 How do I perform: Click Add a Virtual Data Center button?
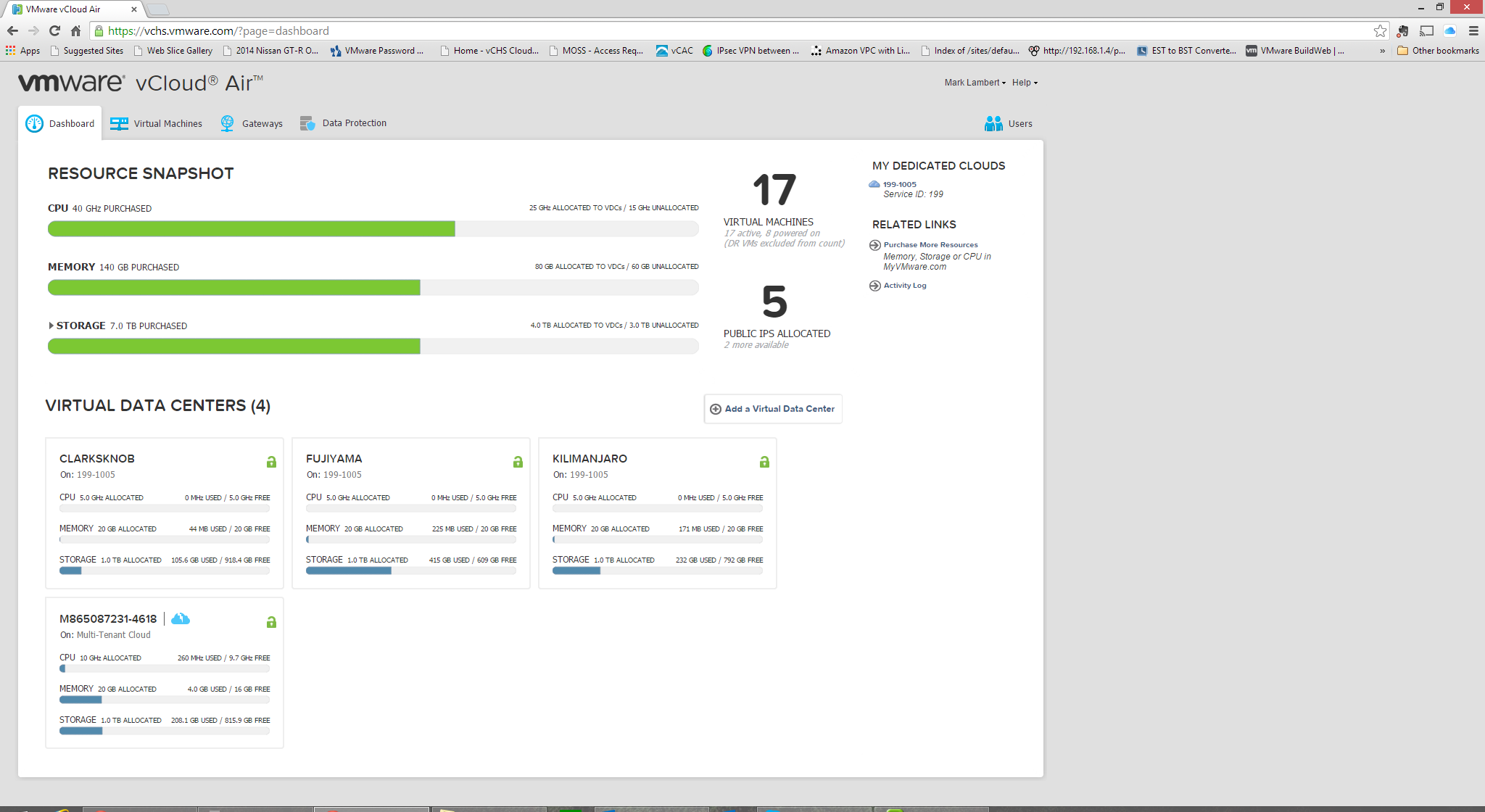pos(773,409)
